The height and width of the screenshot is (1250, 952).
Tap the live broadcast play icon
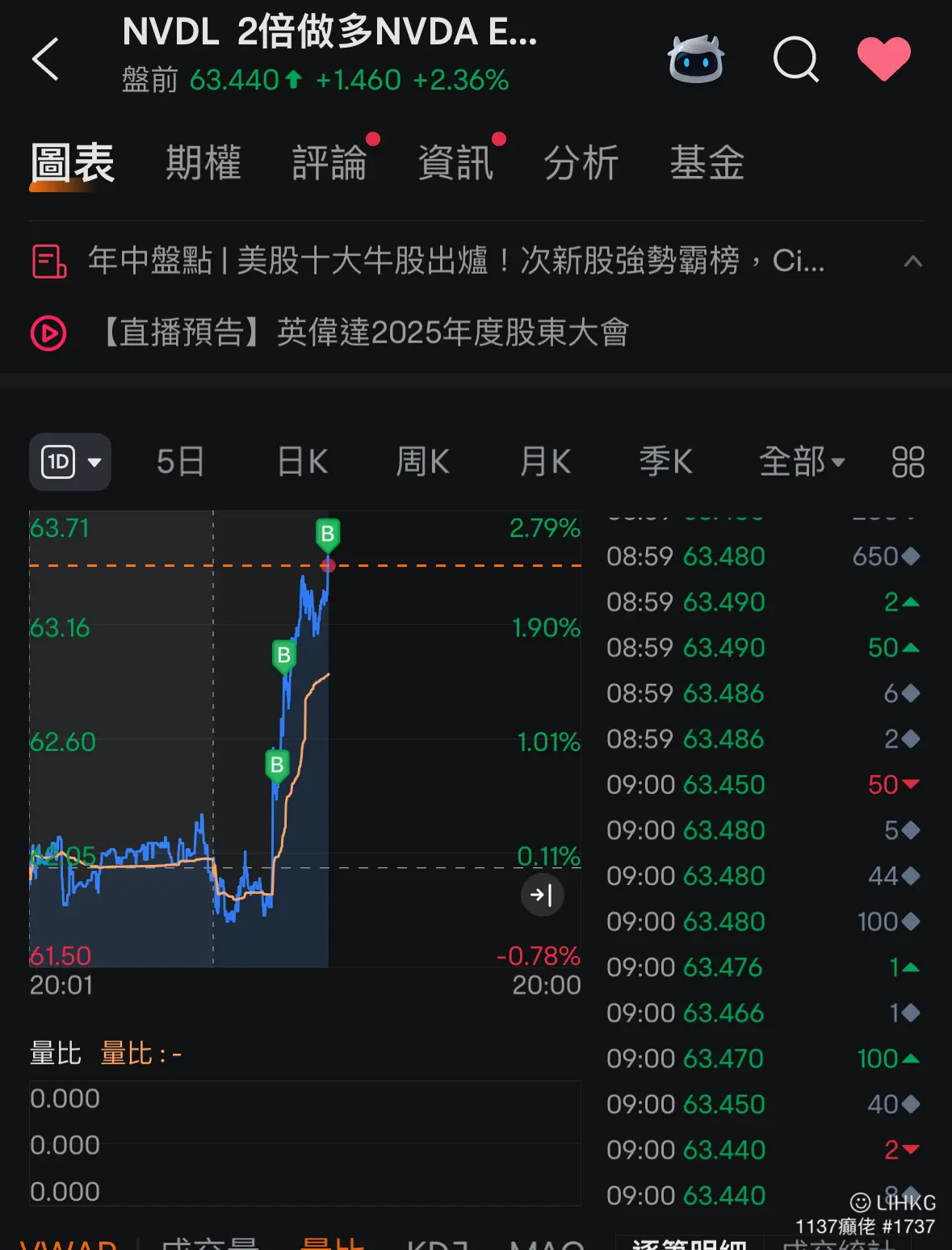click(x=48, y=333)
